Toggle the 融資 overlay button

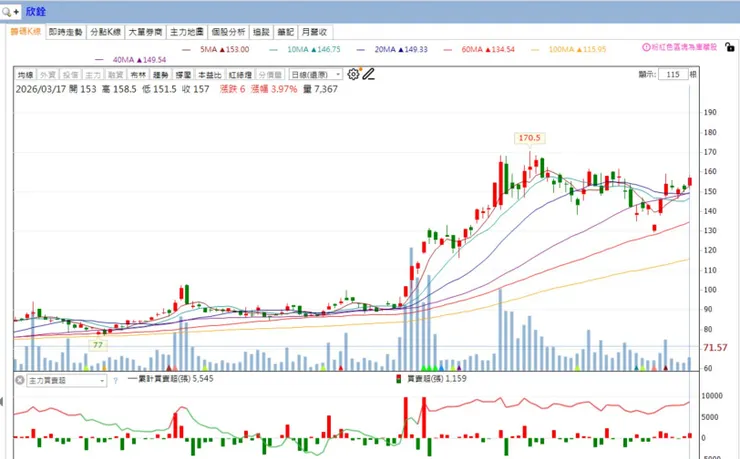coord(116,75)
